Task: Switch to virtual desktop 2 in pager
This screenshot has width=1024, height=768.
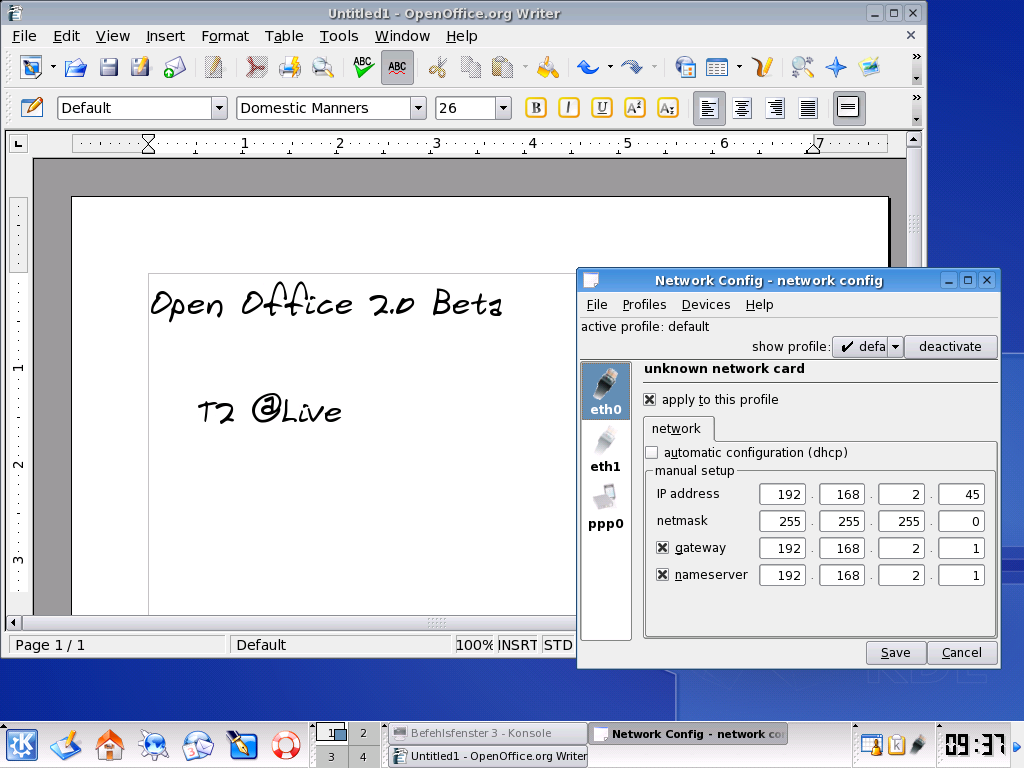Action: pyautogui.click(x=363, y=733)
